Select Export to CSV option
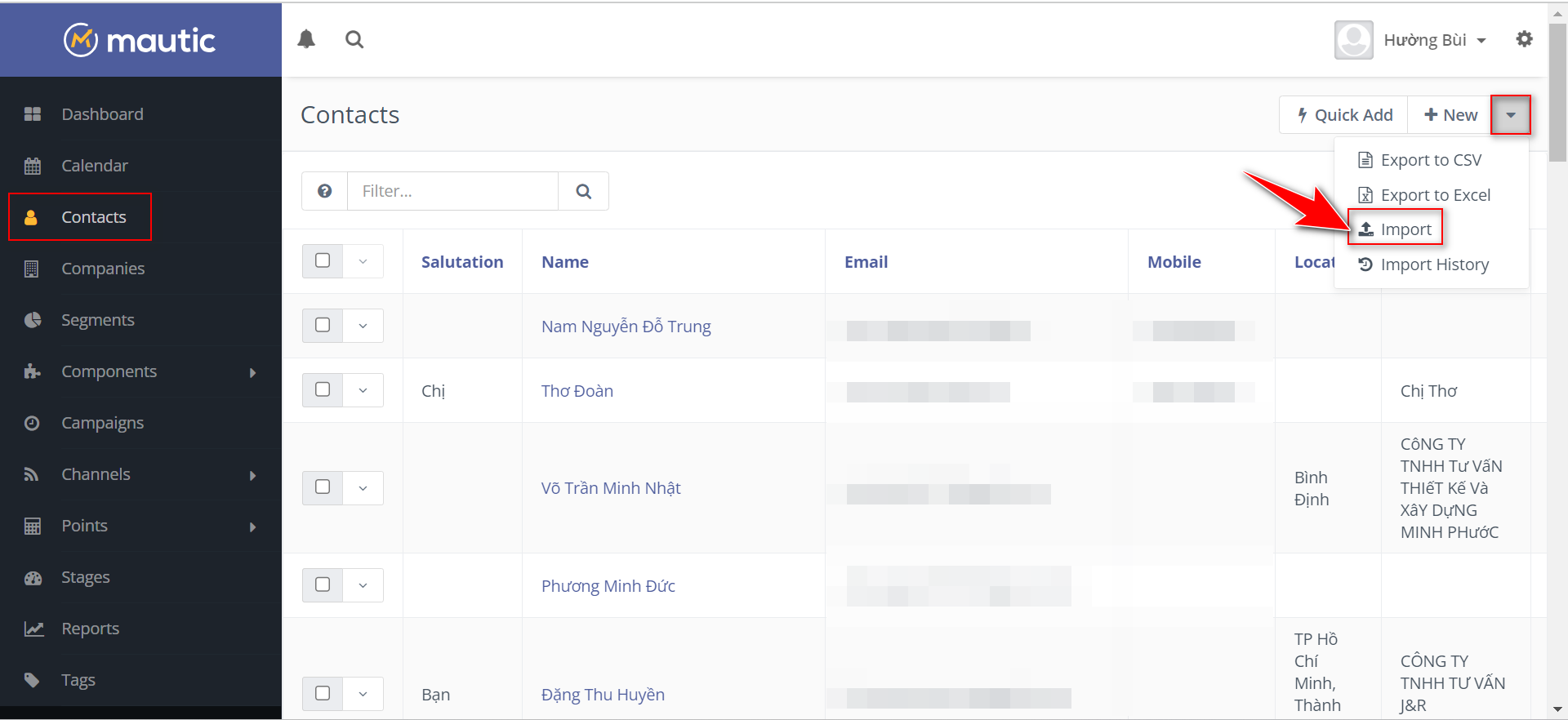The height and width of the screenshot is (720, 1568). (1430, 160)
